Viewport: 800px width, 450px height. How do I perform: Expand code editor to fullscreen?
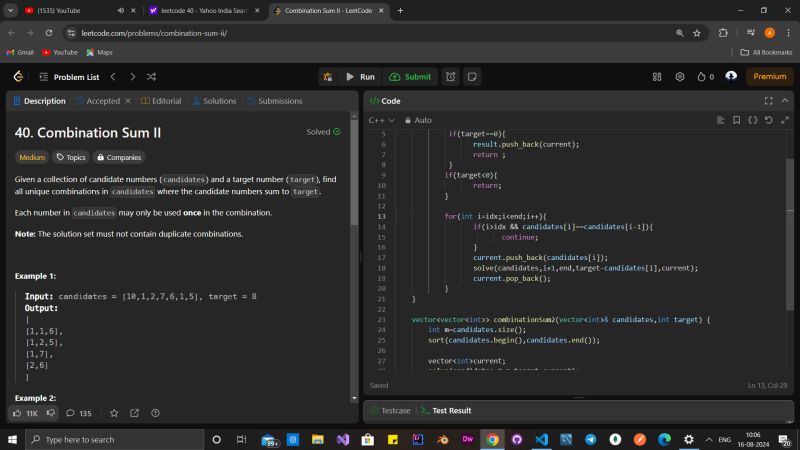point(768,101)
